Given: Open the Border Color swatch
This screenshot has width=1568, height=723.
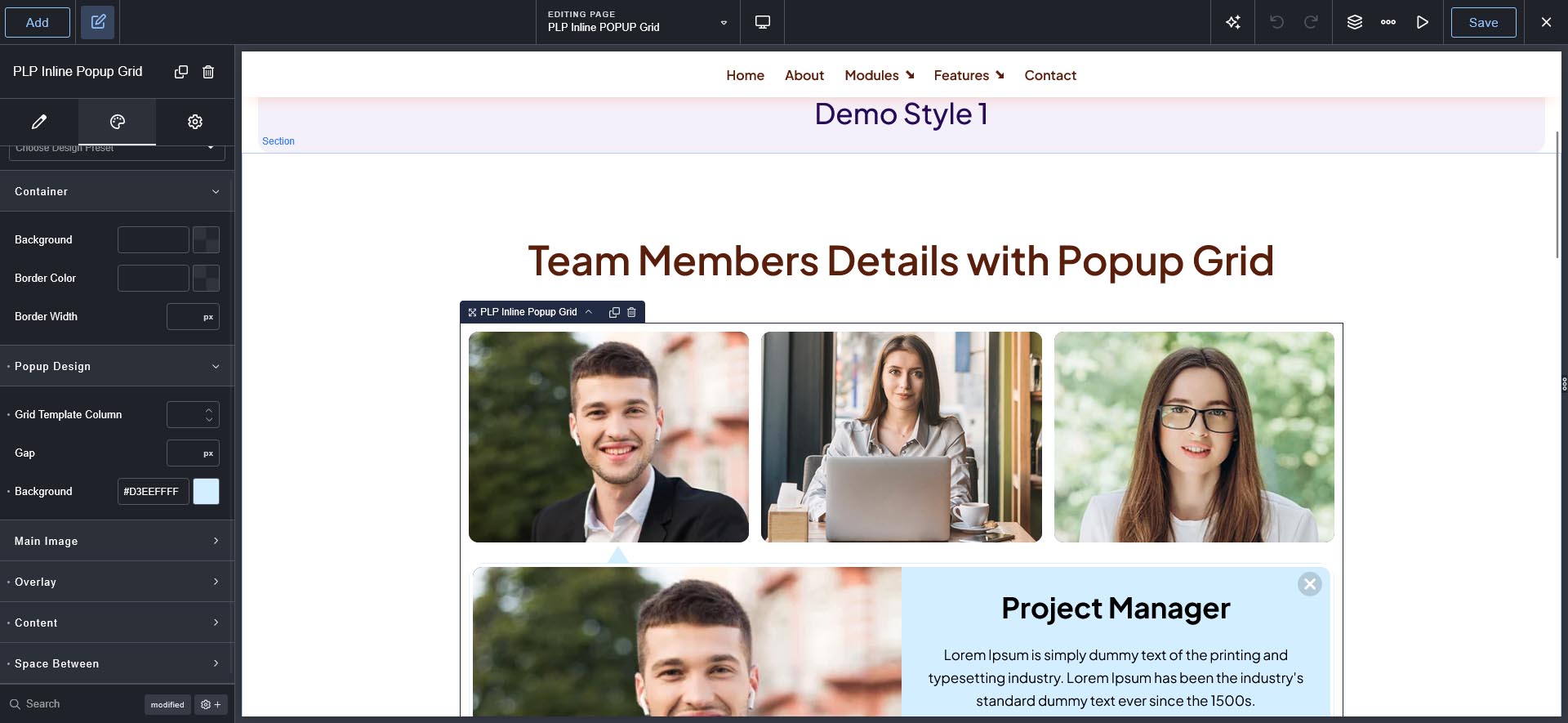Looking at the screenshot, I should [x=206, y=278].
